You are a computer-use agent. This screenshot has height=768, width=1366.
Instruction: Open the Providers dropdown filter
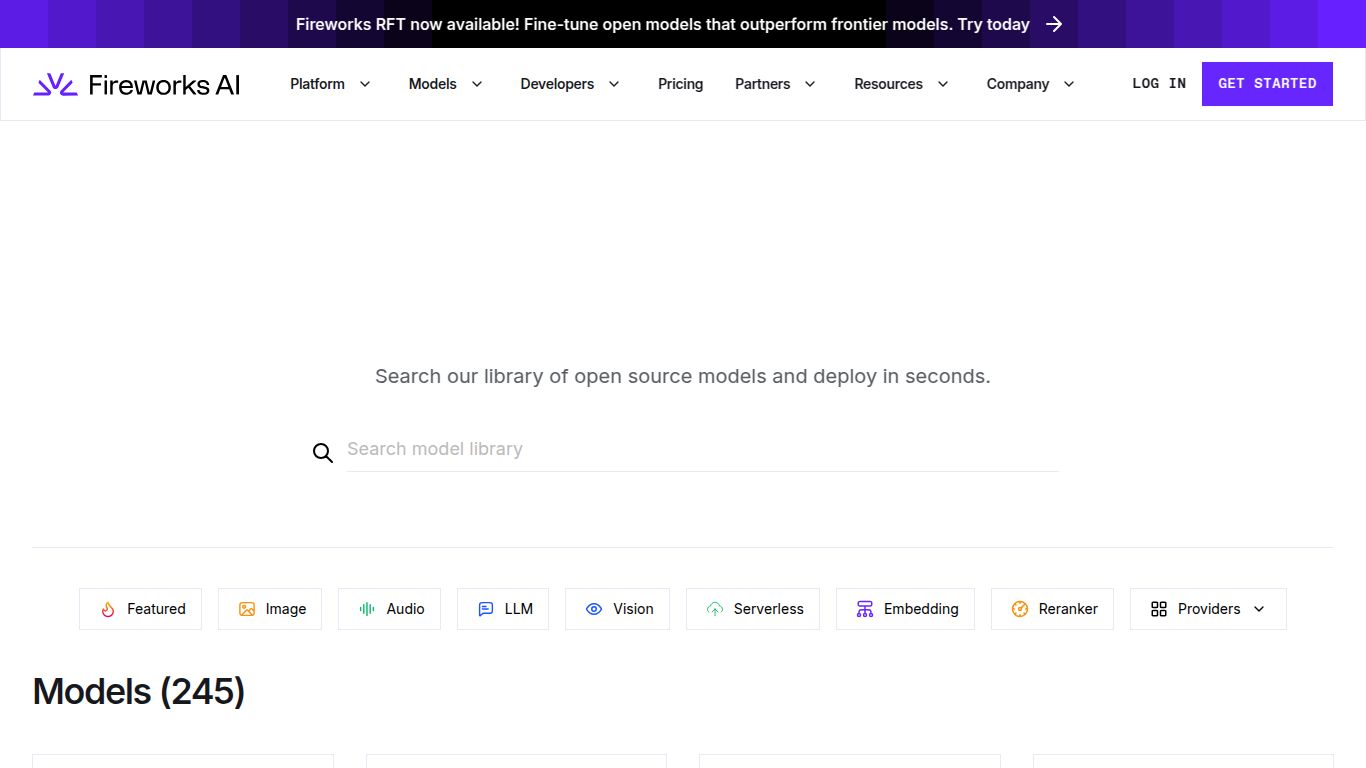coord(1207,609)
